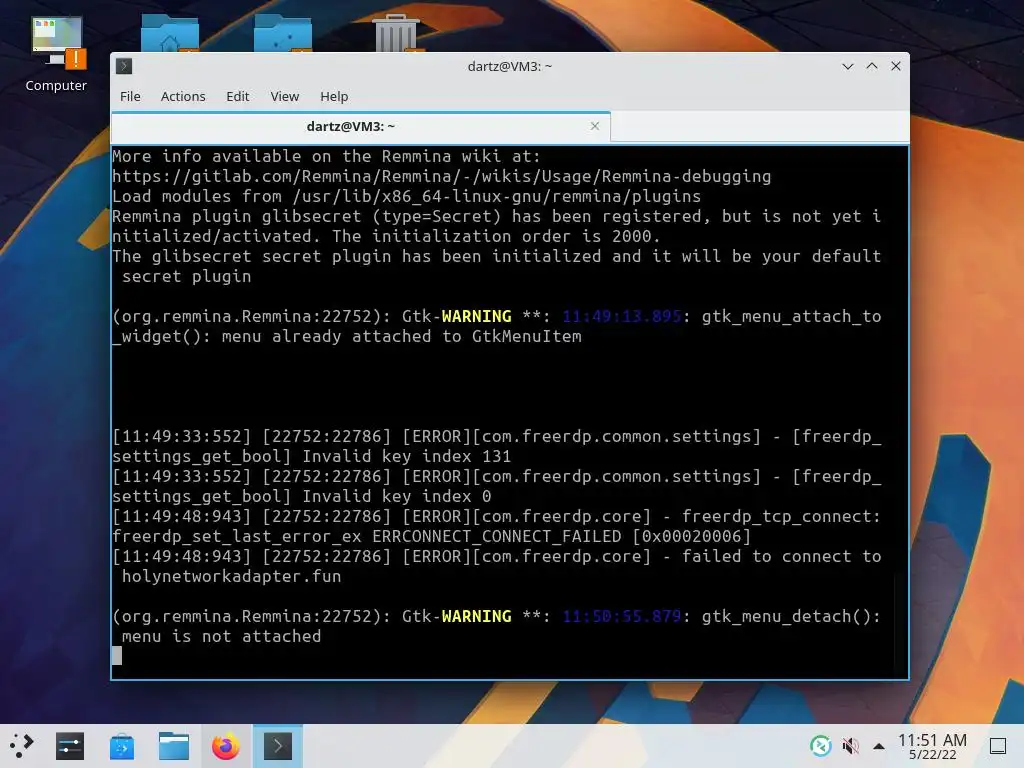
Task: Open the Actions menu
Action: click(x=183, y=96)
